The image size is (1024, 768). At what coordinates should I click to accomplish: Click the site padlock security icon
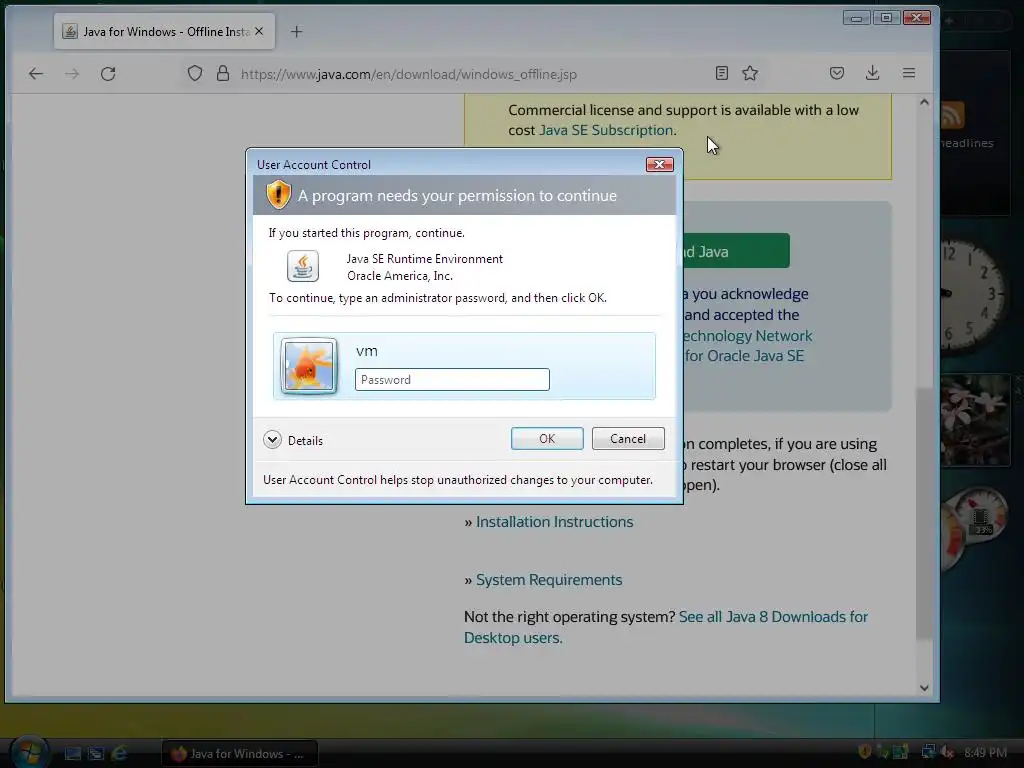[x=223, y=73]
